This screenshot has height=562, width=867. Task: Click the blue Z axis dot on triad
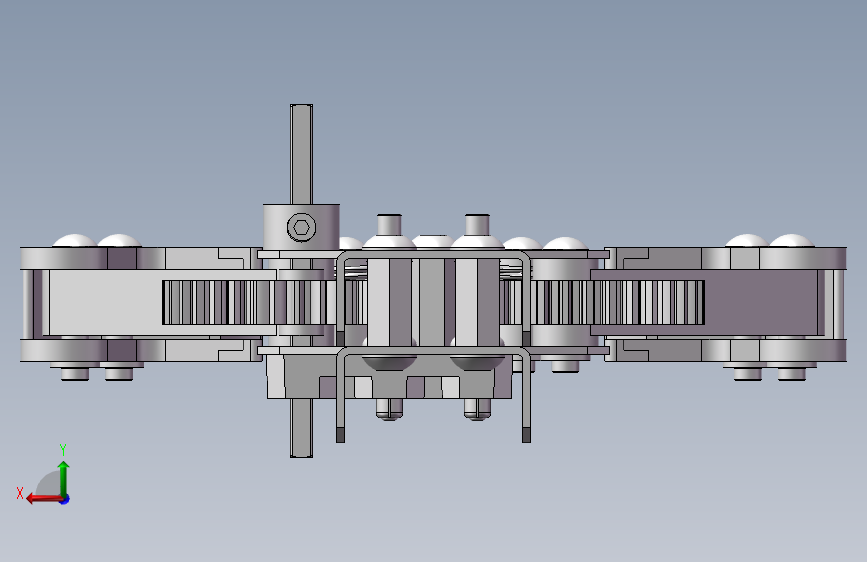[65, 499]
